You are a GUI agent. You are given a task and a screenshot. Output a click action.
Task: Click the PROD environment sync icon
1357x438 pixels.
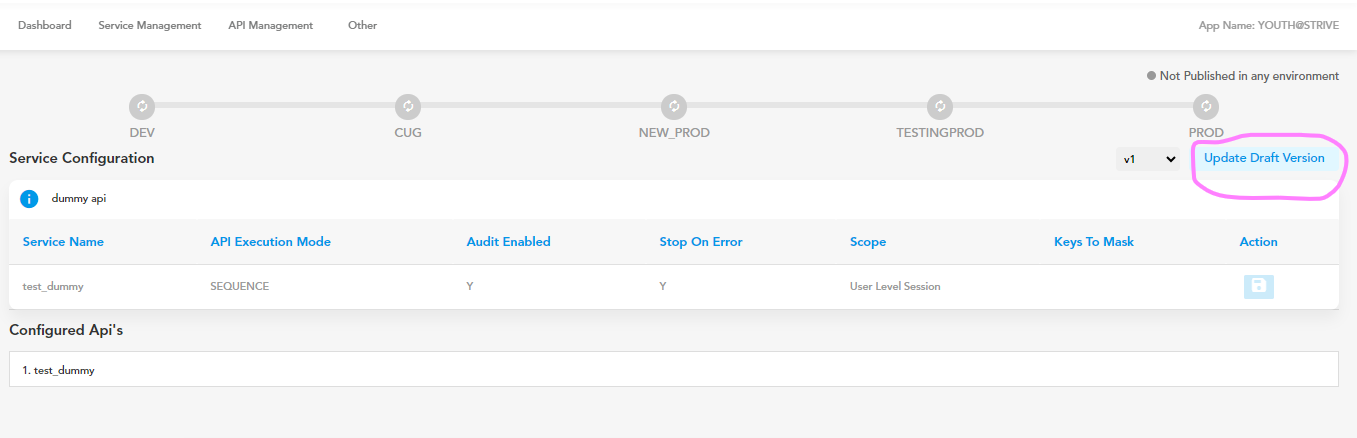coord(1206,106)
